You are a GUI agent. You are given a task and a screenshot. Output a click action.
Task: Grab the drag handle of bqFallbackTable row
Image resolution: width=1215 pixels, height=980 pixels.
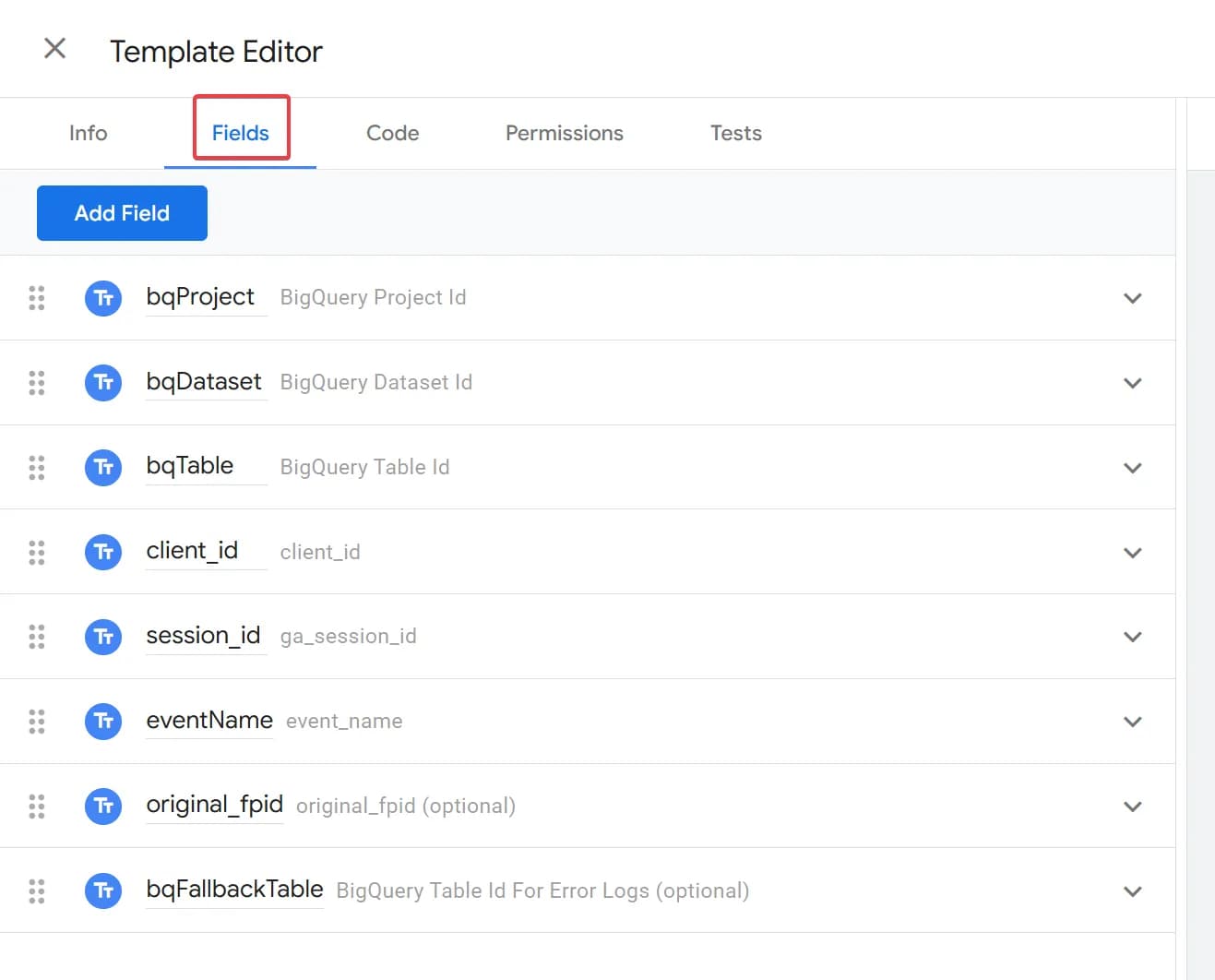click(x=37, y=890)
